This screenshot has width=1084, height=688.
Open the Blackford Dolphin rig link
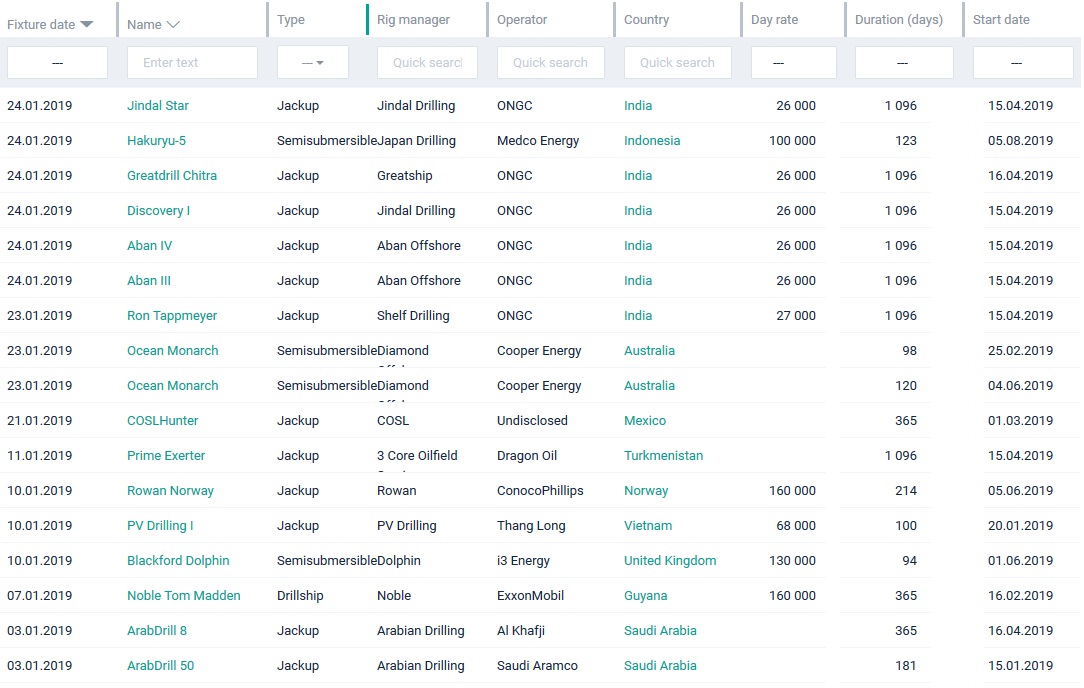point(178,561)
